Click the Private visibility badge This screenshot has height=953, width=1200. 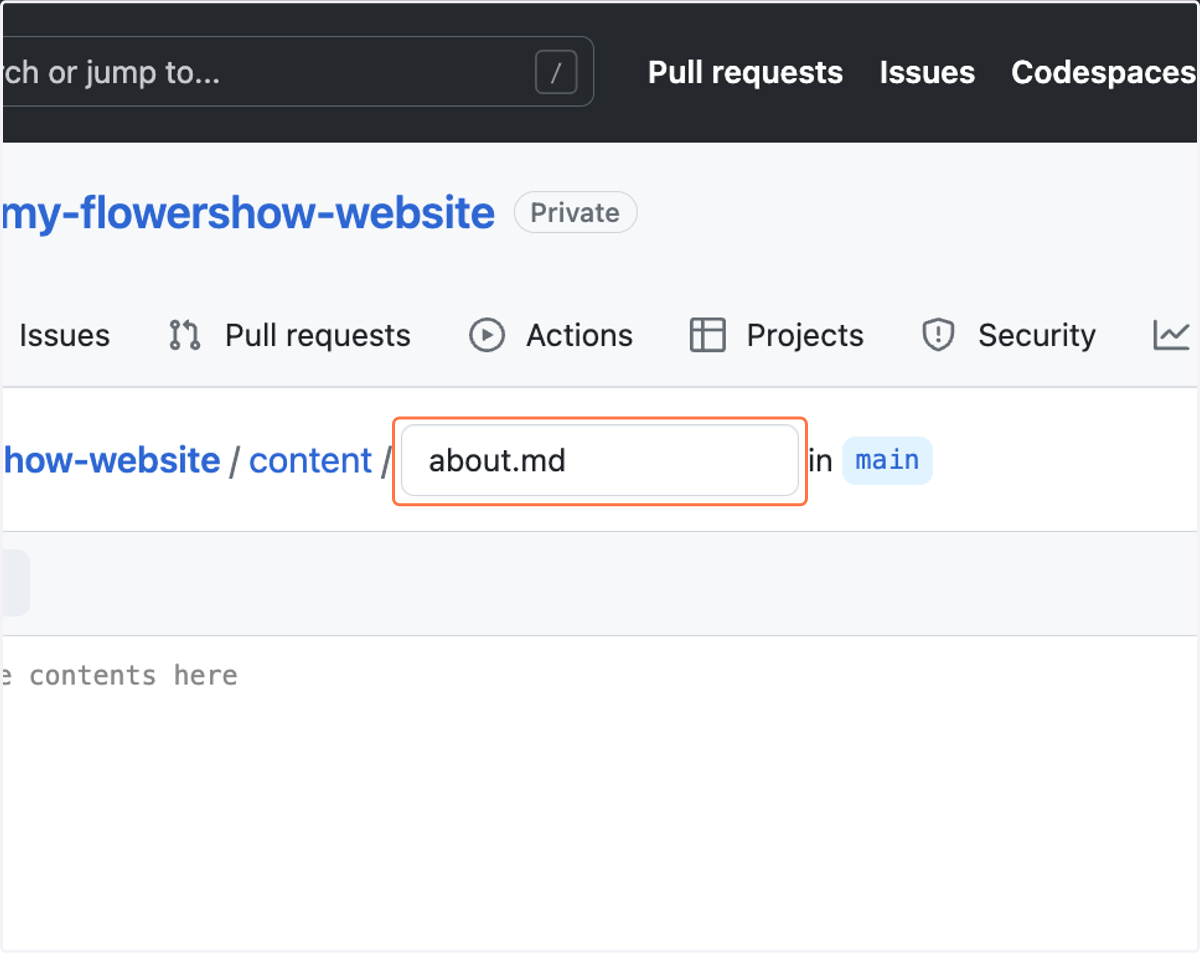coord(575,213)
